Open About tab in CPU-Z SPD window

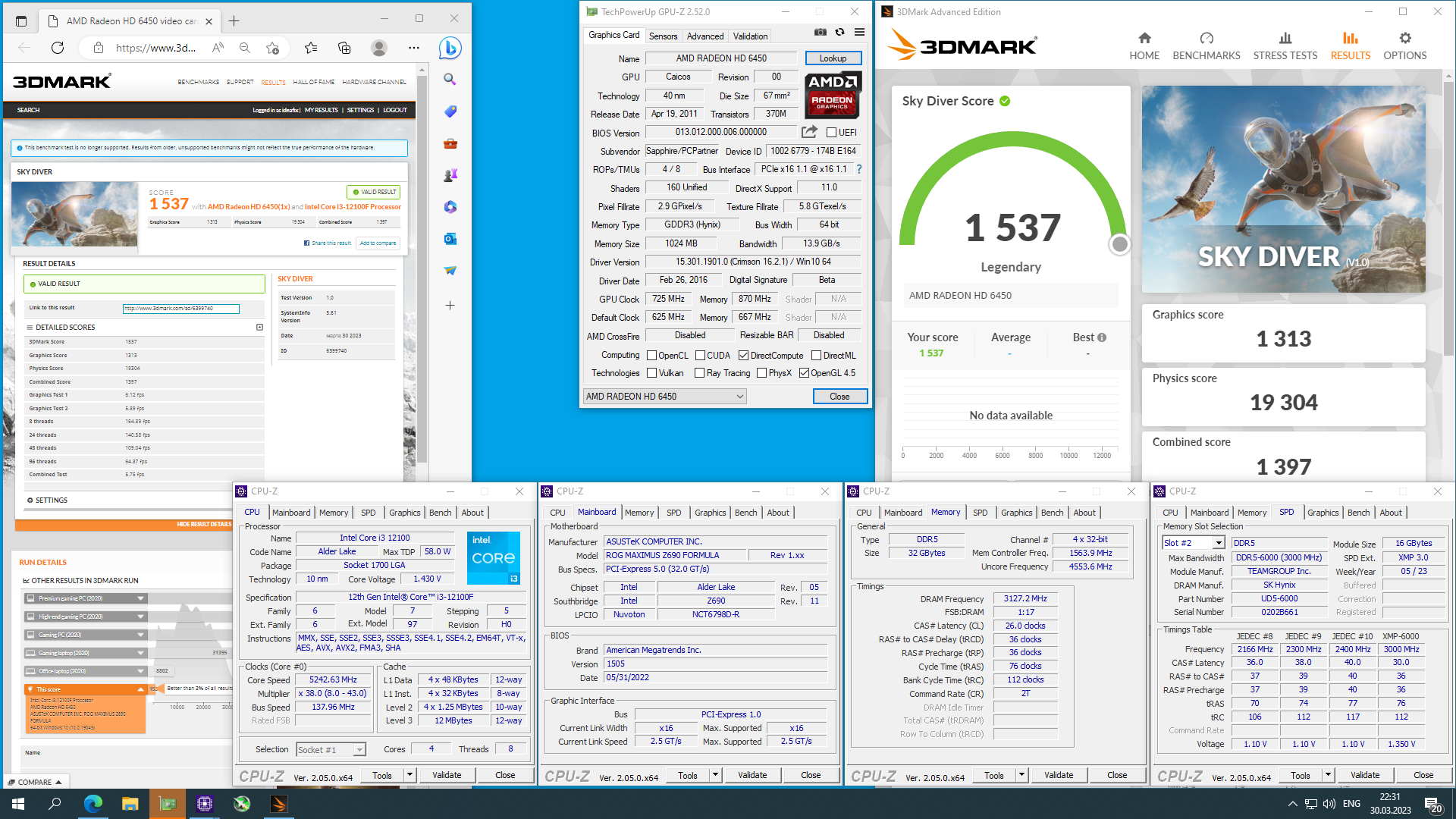(x=1390, y=513)
